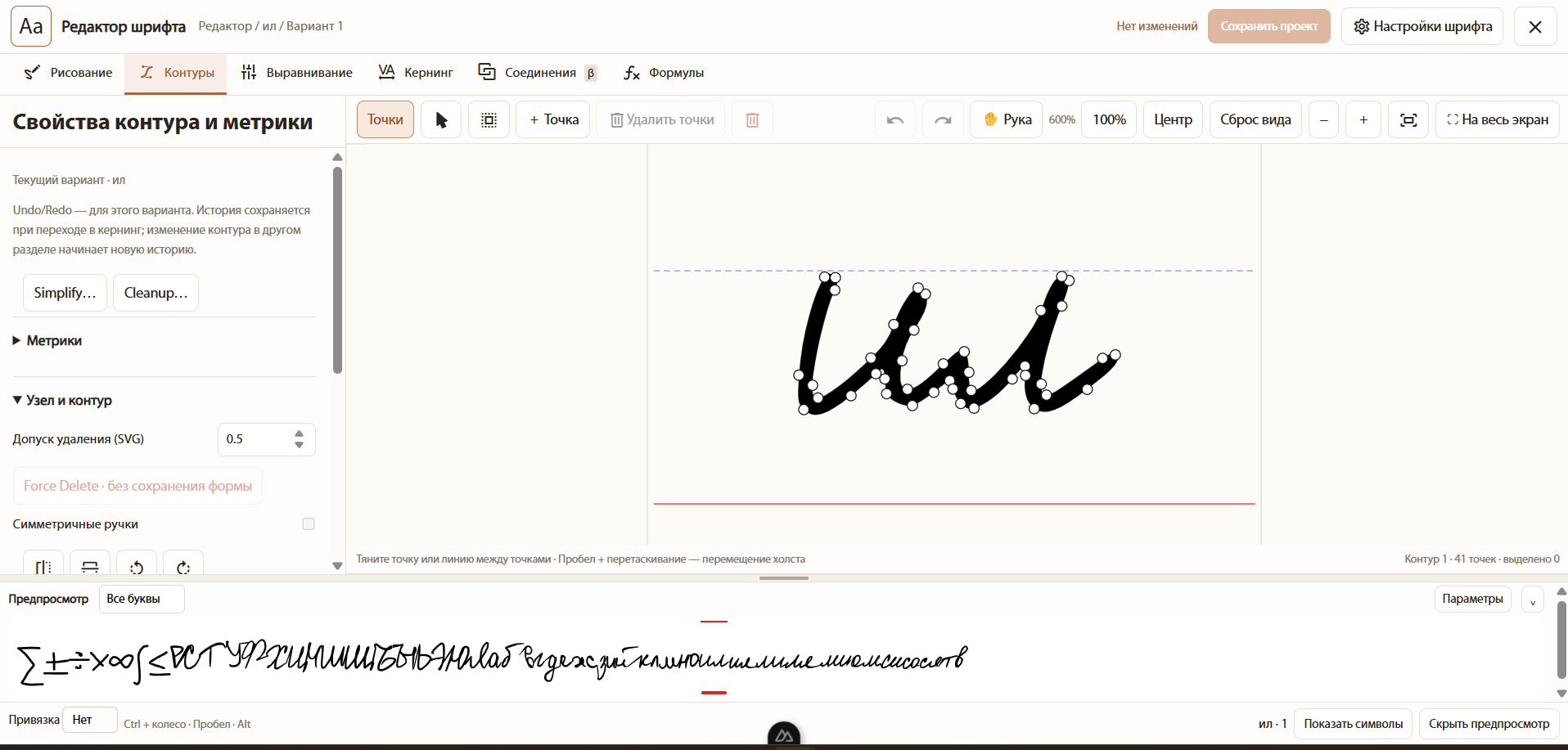Toggle Симметричные ручки checkbox
1568x750 pixels.
click(x=309, y=524)
